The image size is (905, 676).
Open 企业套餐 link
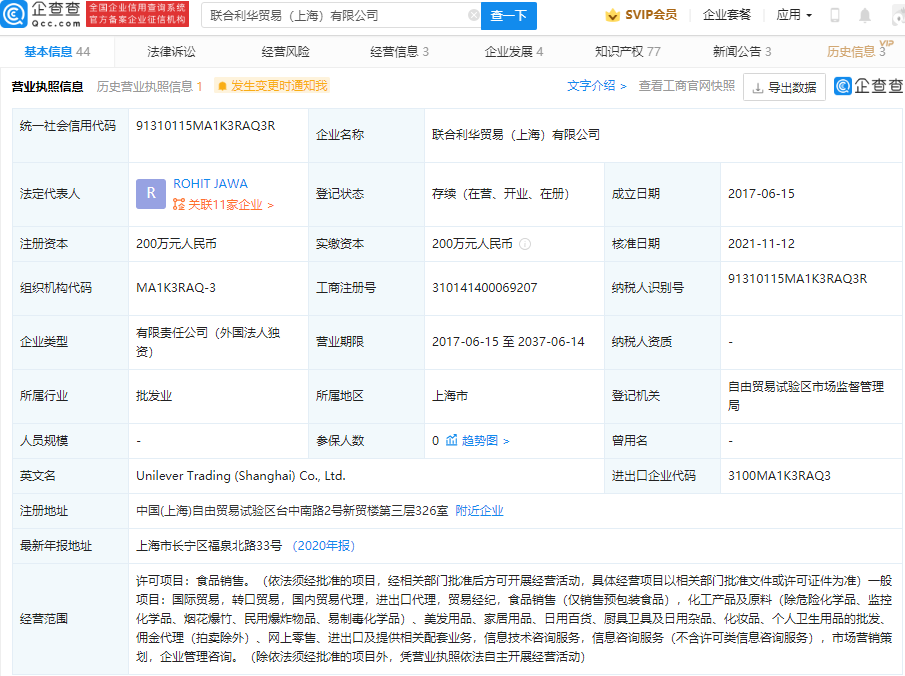pos(727,15)
